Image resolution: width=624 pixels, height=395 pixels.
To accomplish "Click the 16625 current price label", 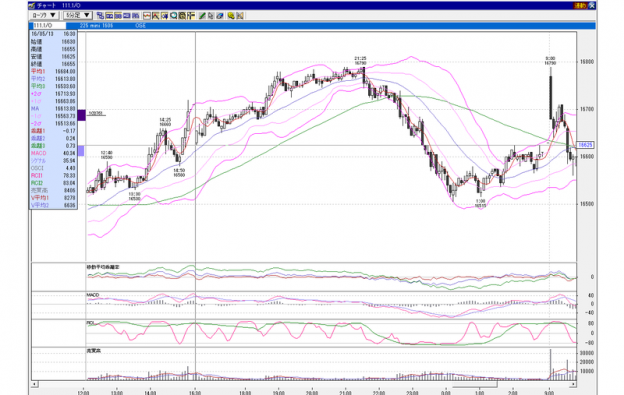I will coord(585,145).
